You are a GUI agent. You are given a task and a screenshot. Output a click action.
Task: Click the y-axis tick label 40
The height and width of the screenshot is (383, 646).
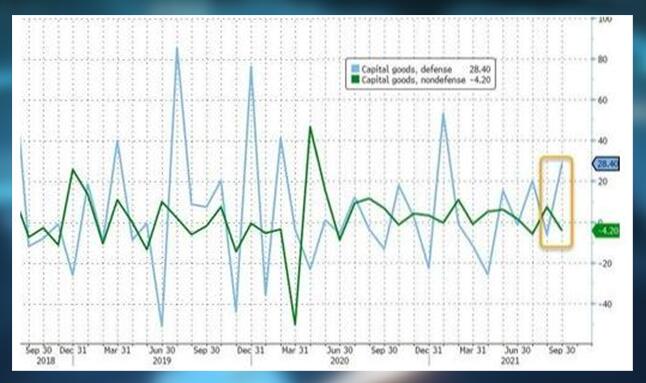pos(602,141)
